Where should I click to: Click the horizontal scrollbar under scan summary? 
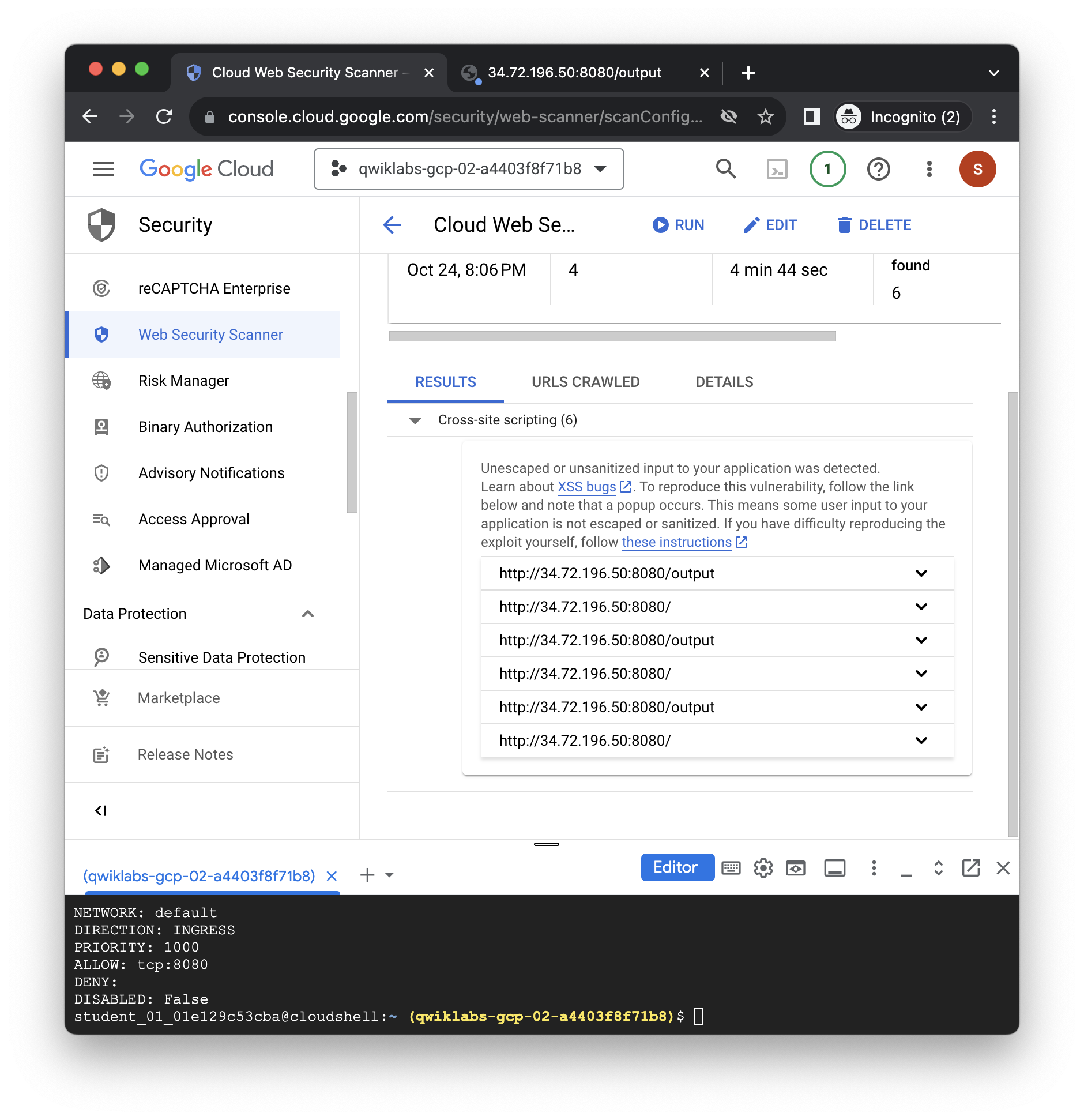(x=612, y=336)
